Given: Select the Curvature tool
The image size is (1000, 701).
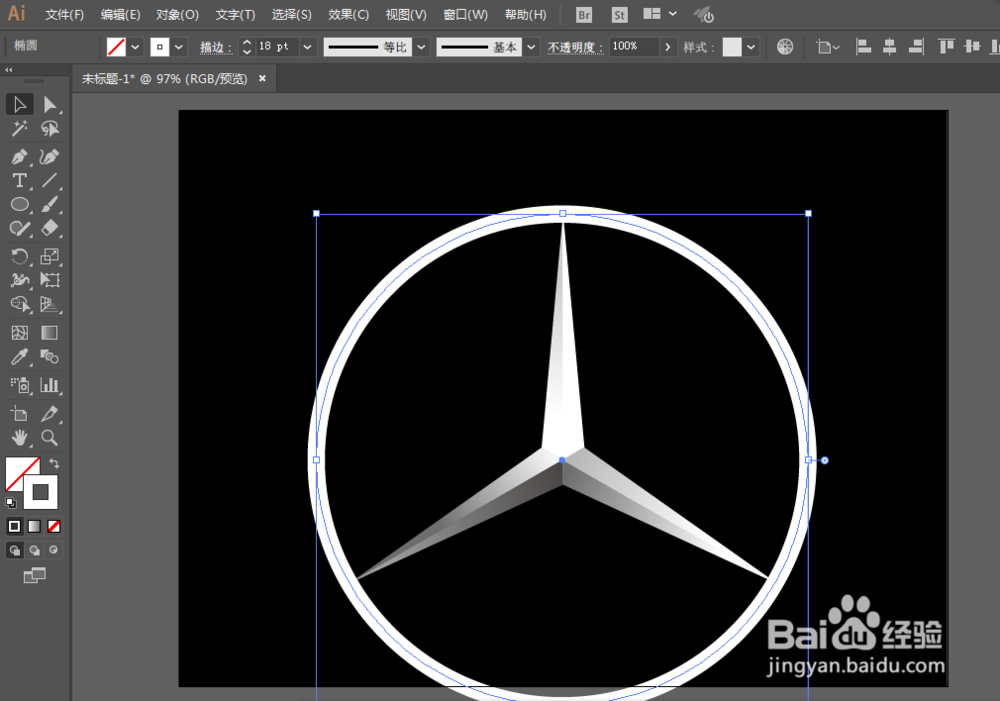Looking at the screenshot, I should [x=50, y=157].
